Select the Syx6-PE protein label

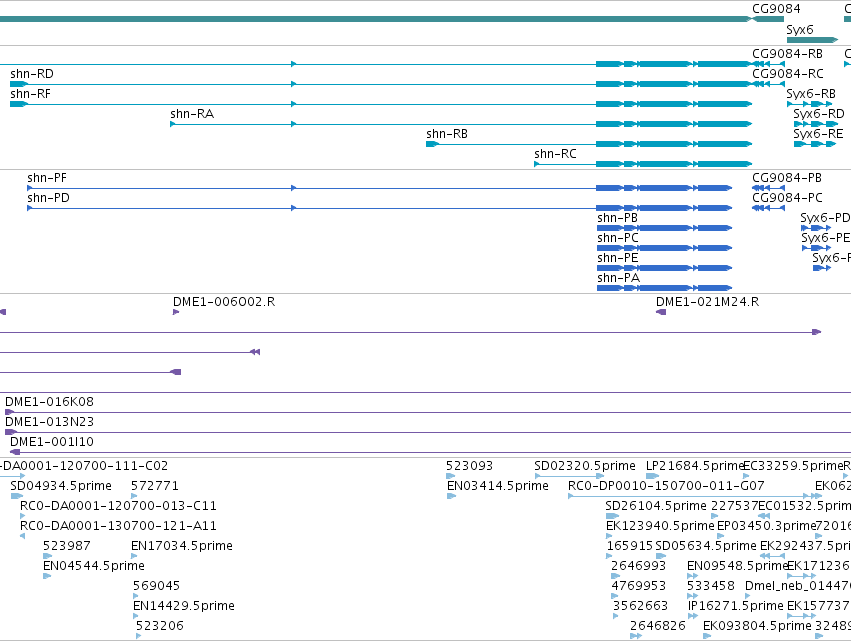[825, 238]
